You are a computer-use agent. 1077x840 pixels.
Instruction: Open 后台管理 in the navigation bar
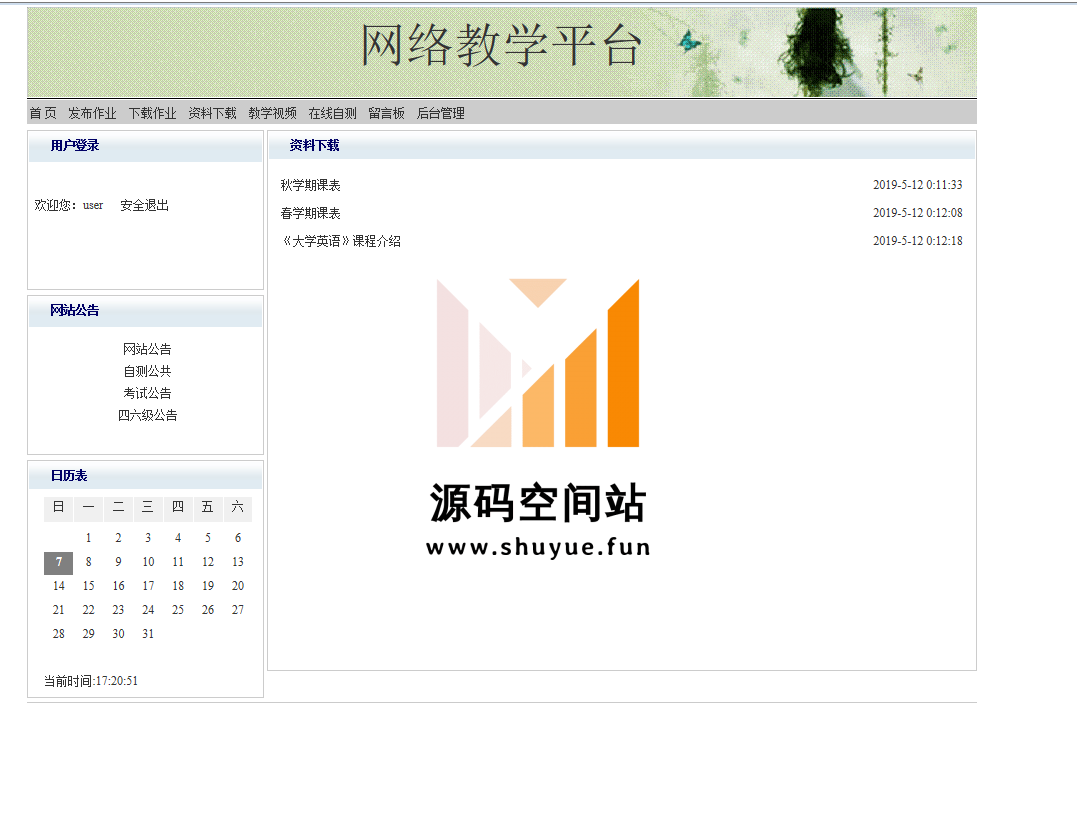(441, 113)
